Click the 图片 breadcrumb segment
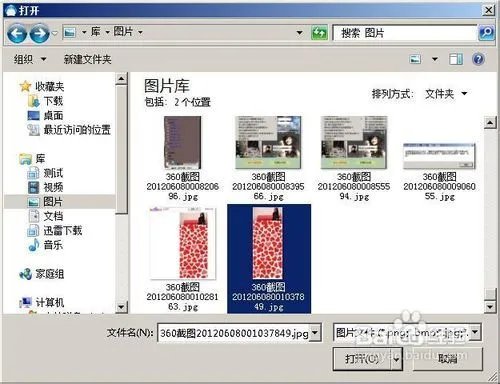This screenshot has width=500, height=384. coord(123,32)
